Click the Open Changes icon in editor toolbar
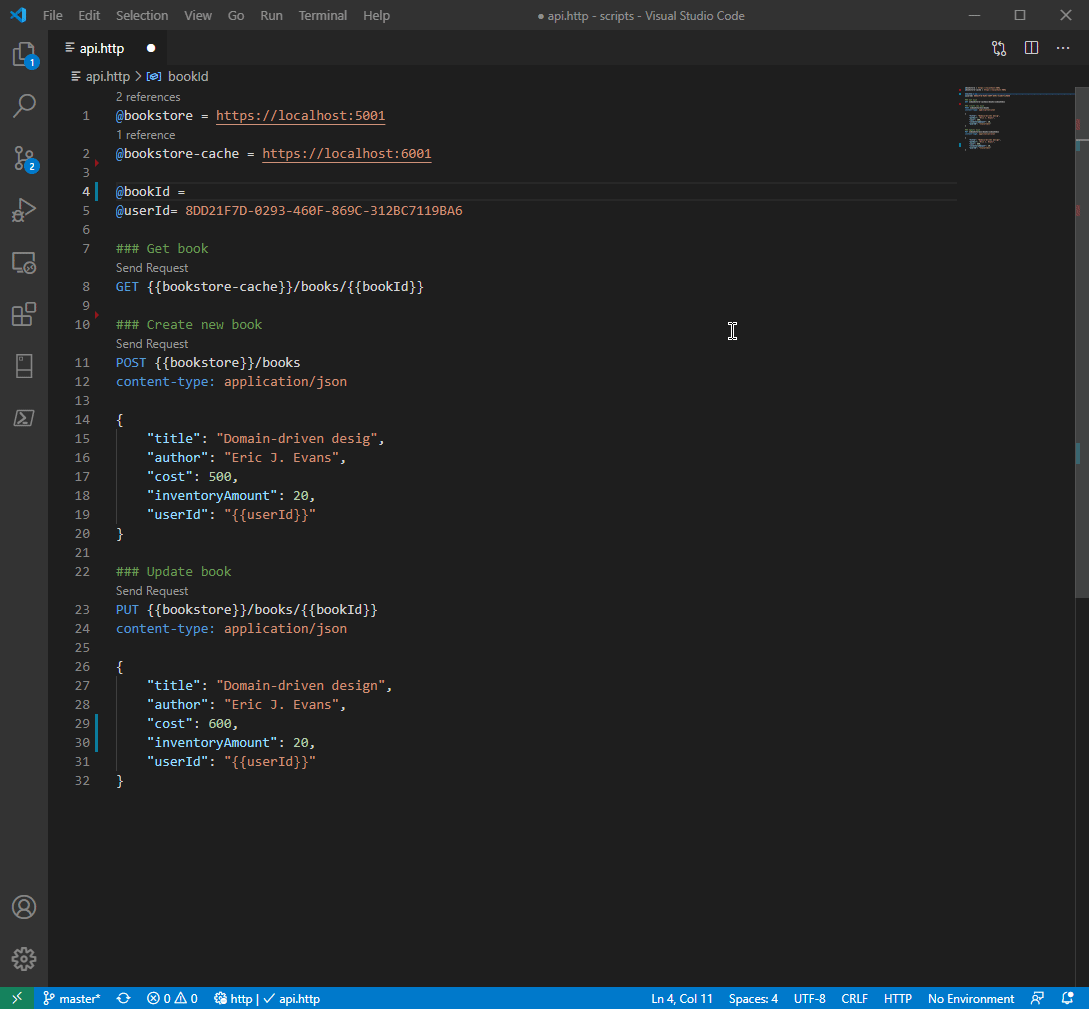This screenshot has height=1009, width=1089. click(x=999, y=48)
